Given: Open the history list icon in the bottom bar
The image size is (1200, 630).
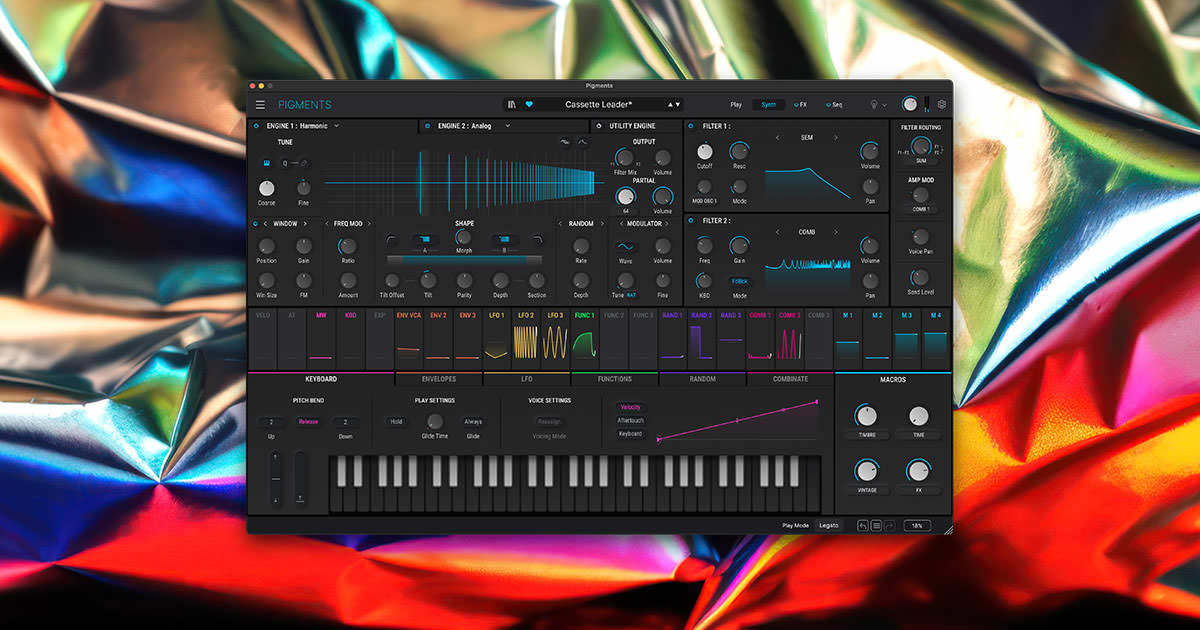Looking at the screenshot, I should 876,525.
